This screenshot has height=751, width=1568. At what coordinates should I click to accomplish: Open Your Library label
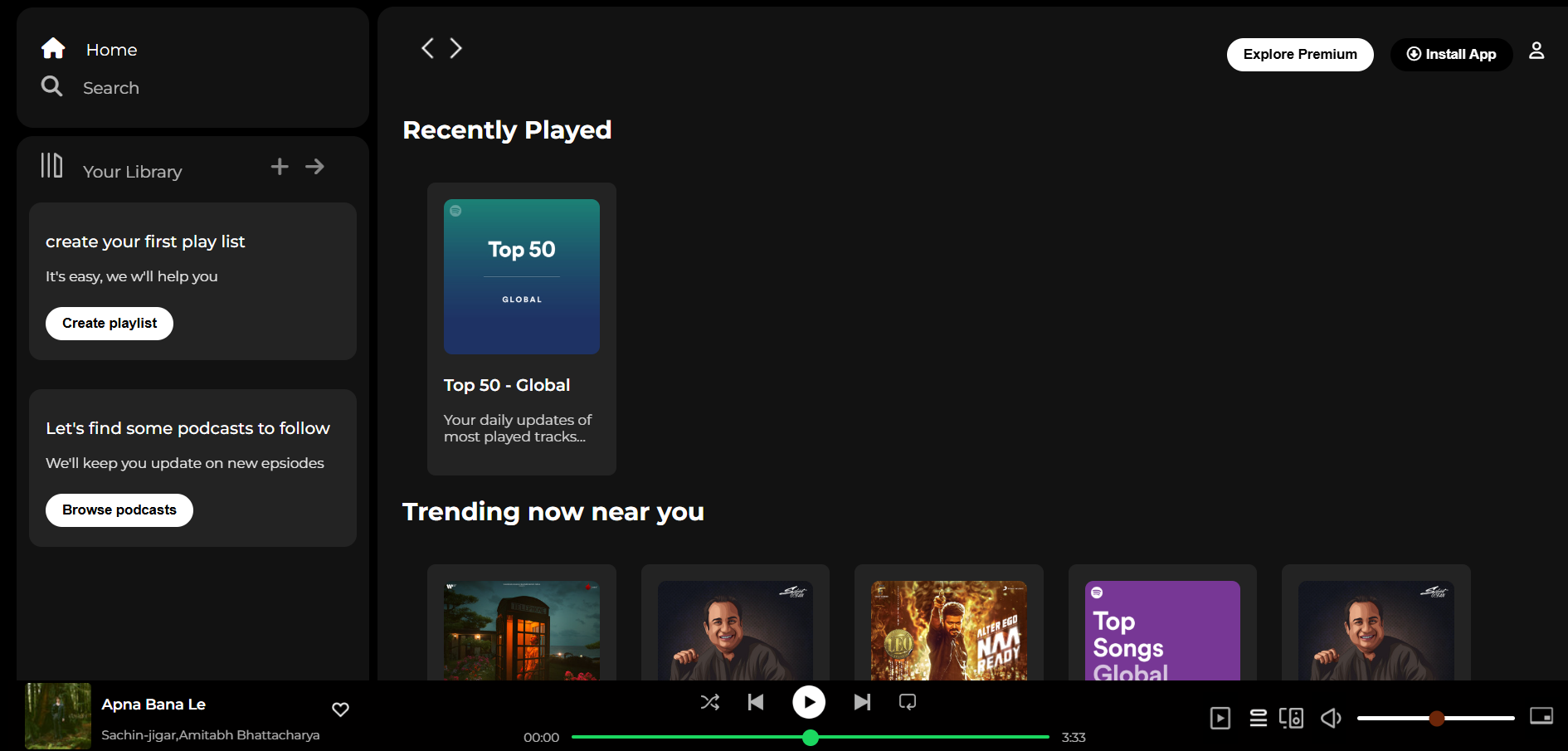132,172
